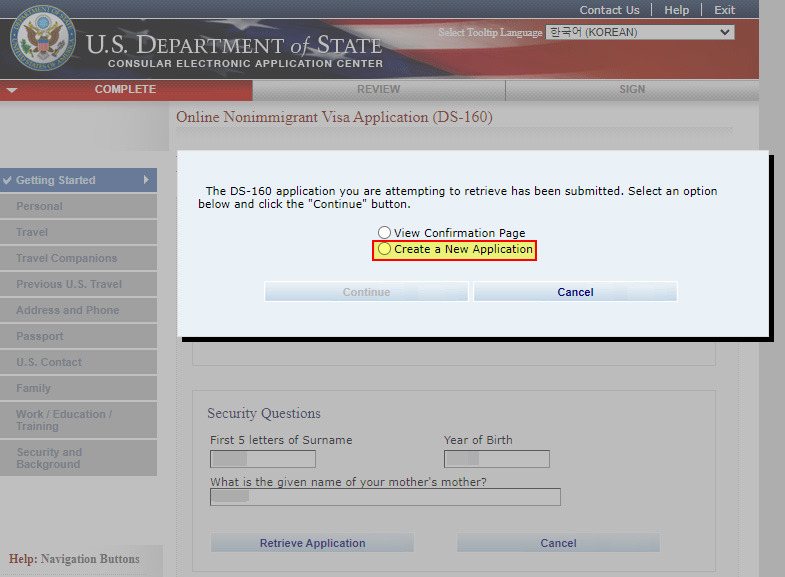Choose Create a New Application option
Screen dimensions: 785x577
point(384,249)
